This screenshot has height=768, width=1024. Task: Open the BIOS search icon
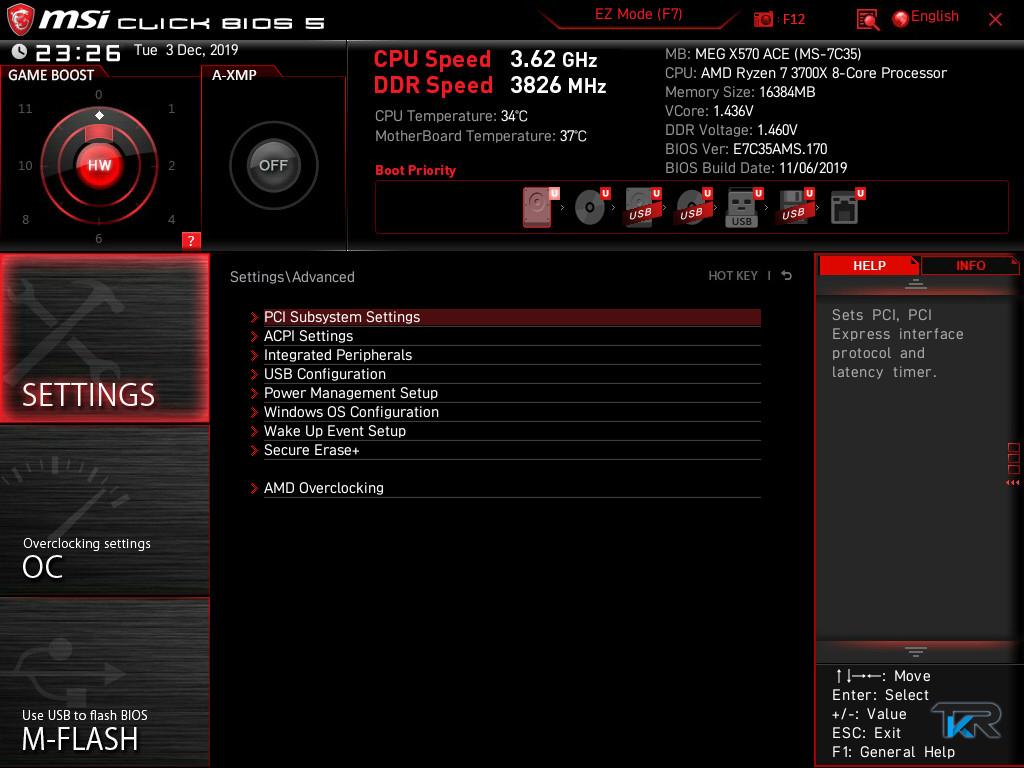867,20
